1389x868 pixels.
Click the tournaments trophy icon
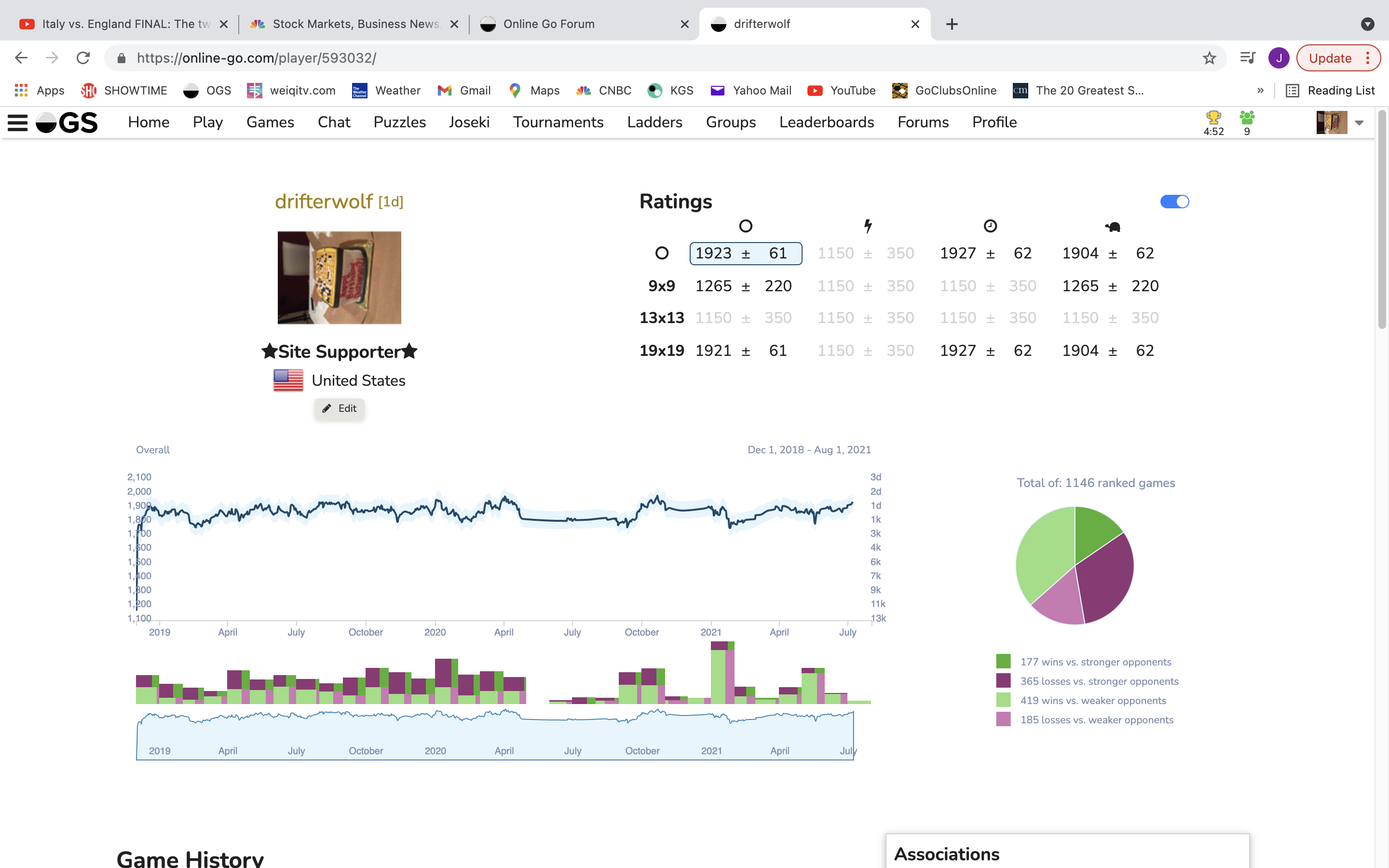click(1213, 118)
